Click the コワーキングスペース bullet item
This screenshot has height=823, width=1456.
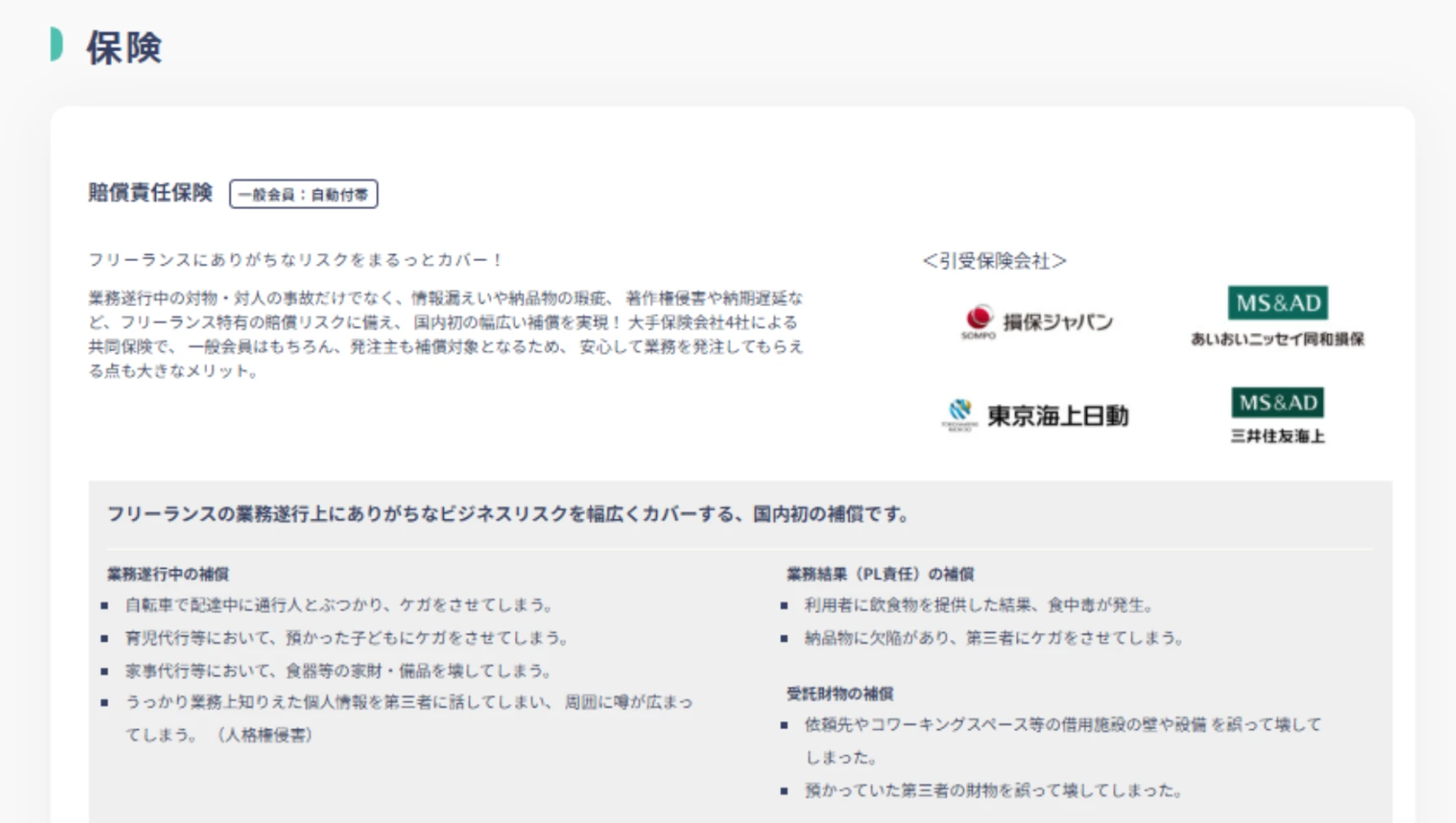pyautogui.click(x=1061, y=725)
